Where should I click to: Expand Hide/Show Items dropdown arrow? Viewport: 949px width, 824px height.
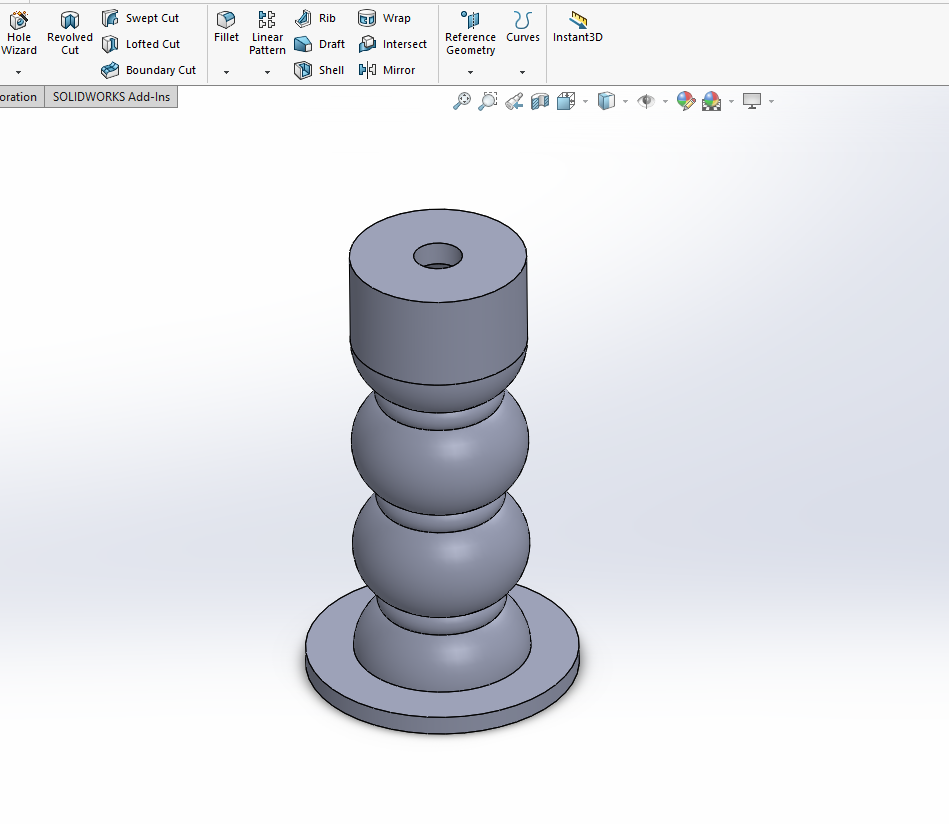click(x=665, y=102)
